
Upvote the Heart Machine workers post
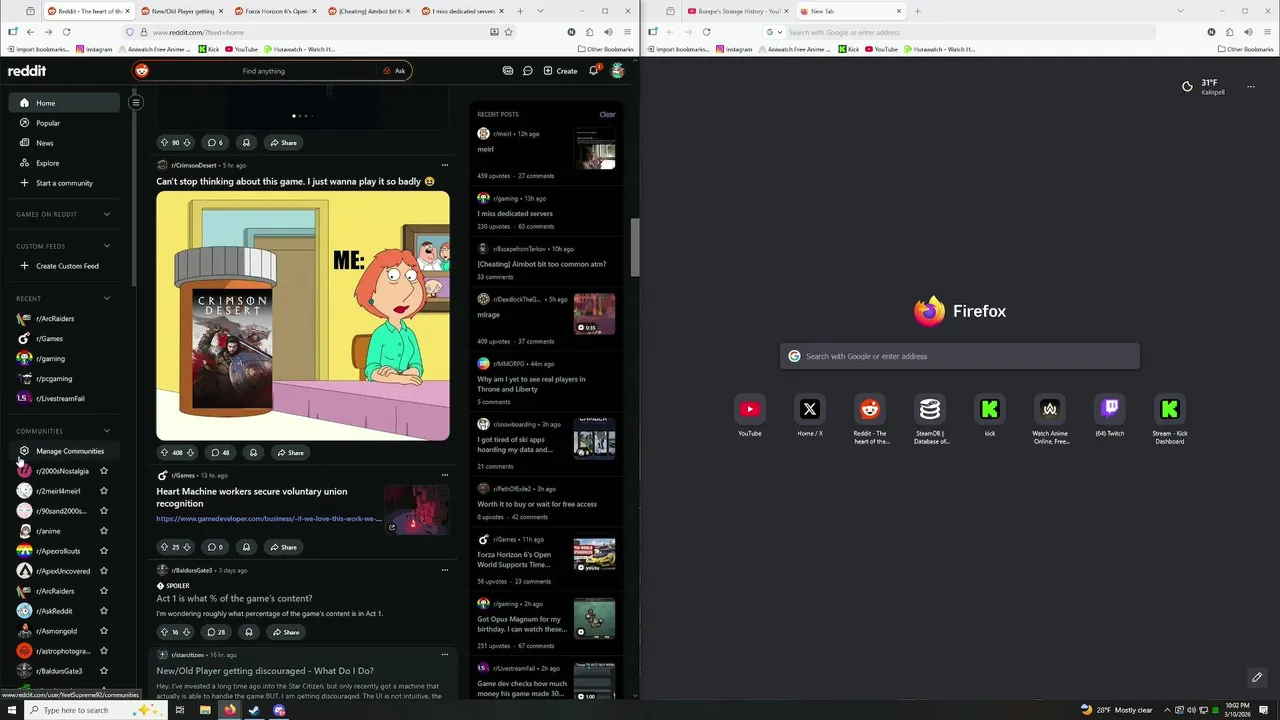(164, 547)
